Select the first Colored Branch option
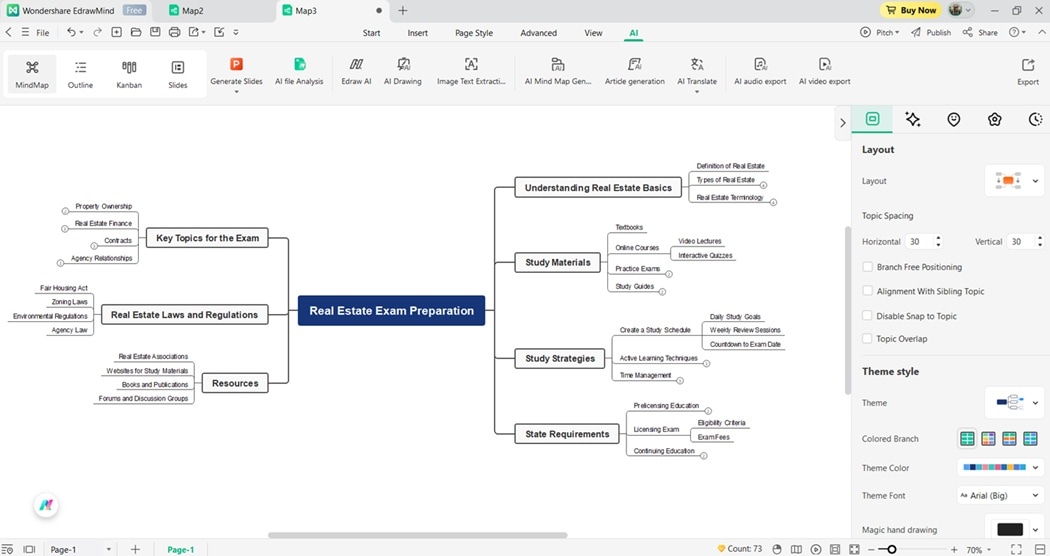This screenshot has height=556, width=1050. [967, 439]
